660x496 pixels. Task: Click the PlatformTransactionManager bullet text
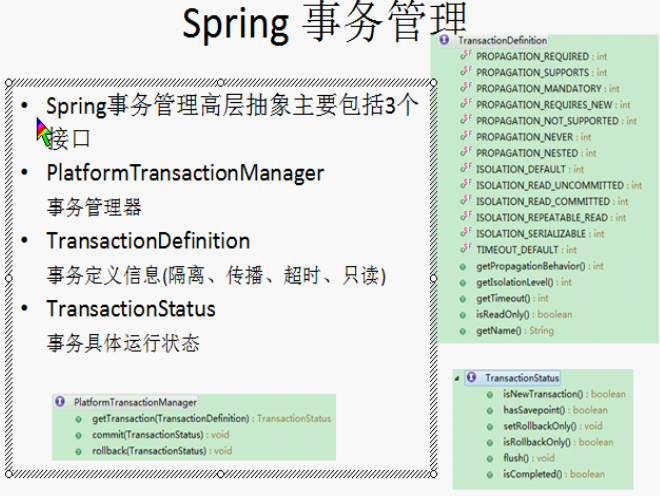pyautogui.click(x=185, y=173)
